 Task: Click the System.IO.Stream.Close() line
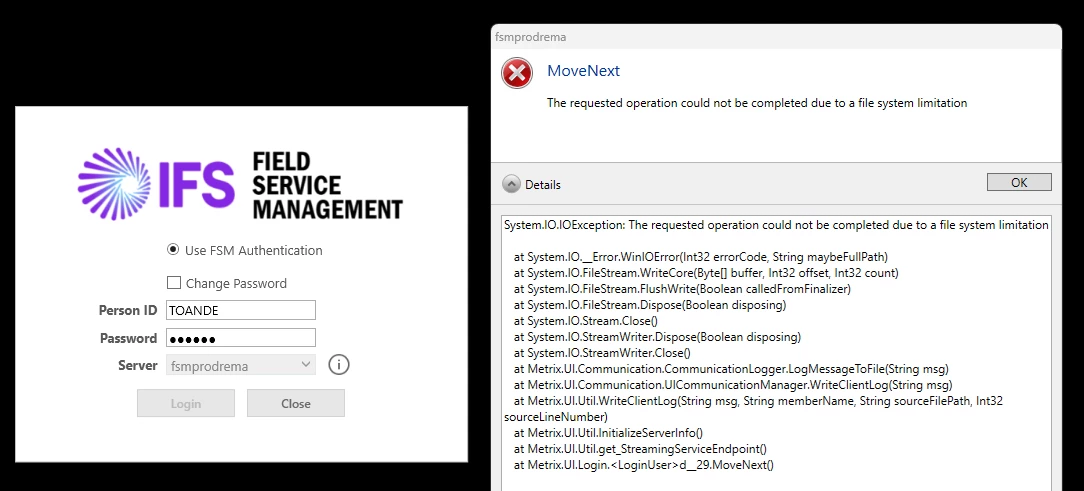point(586,321)
